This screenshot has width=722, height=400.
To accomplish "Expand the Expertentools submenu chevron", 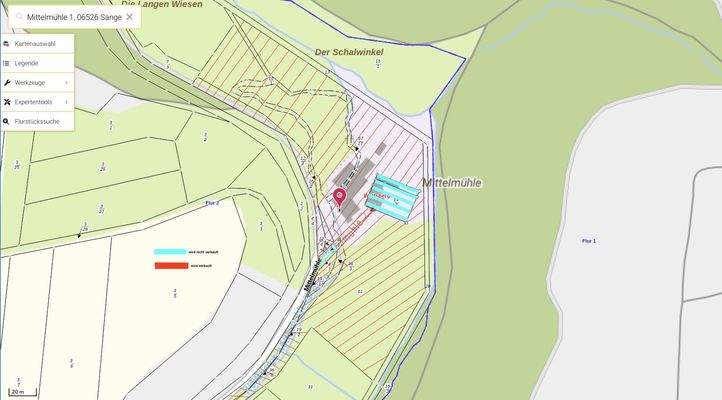I will 66,102.
